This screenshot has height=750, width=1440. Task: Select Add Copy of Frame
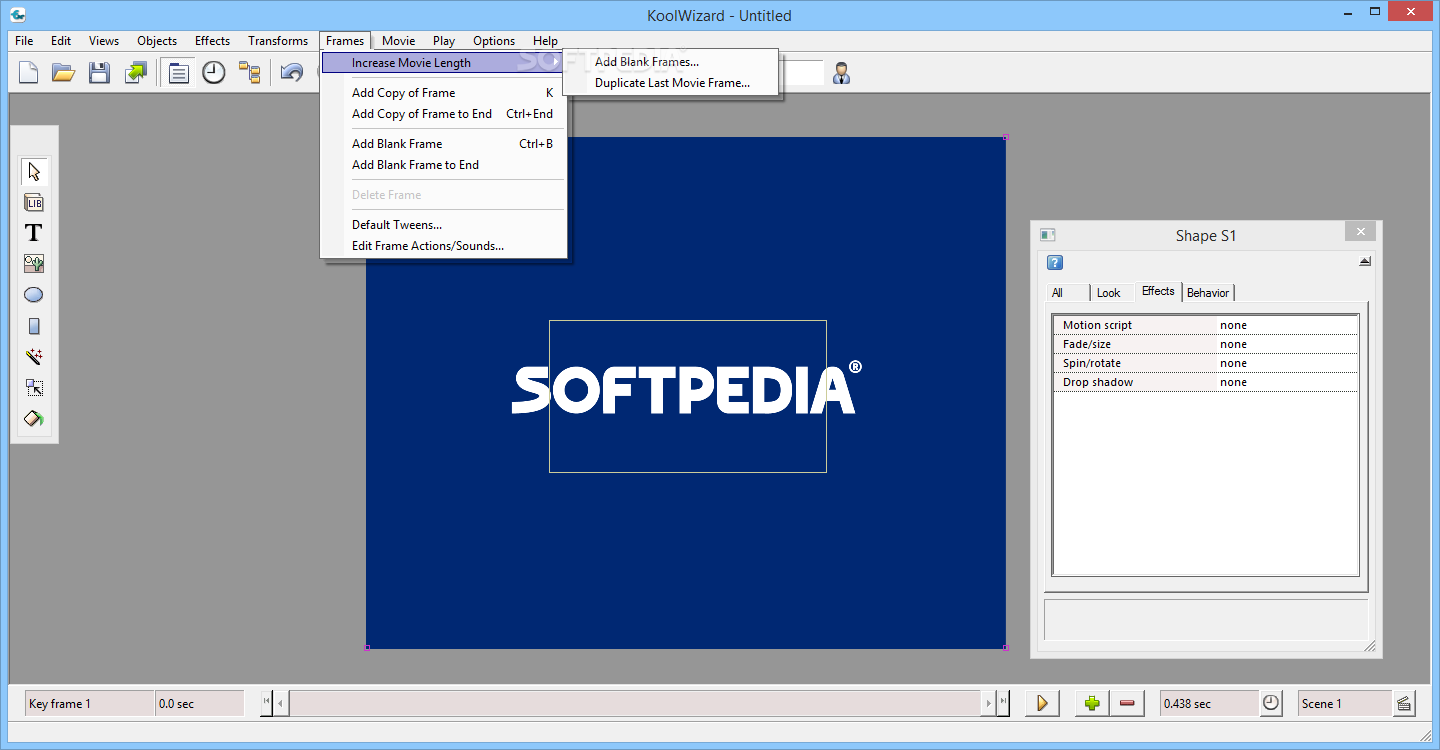(x=443, y=93)
